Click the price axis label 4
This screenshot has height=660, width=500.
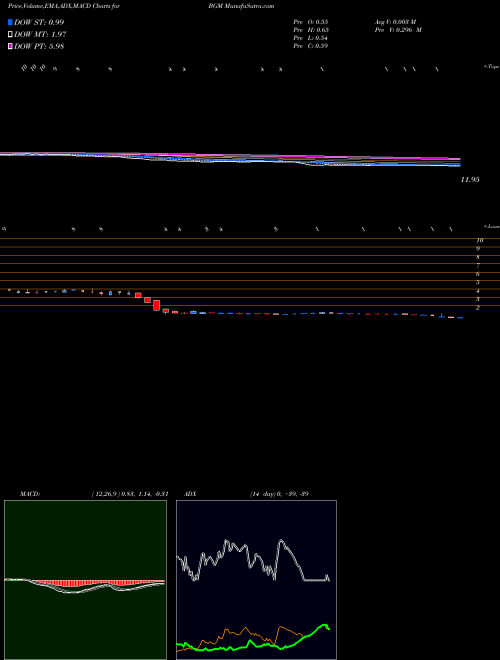[478, 291]
